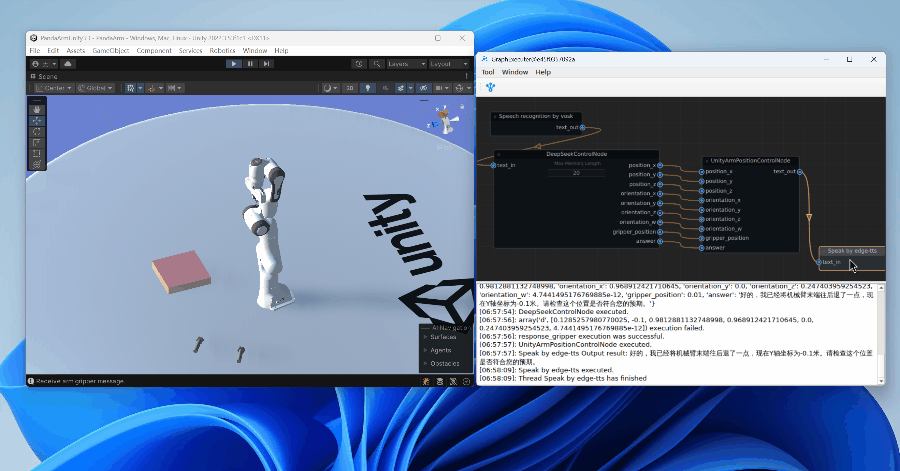
Task: Toggle the scene gizmo perspective lock
Action: tap(462, 107)
